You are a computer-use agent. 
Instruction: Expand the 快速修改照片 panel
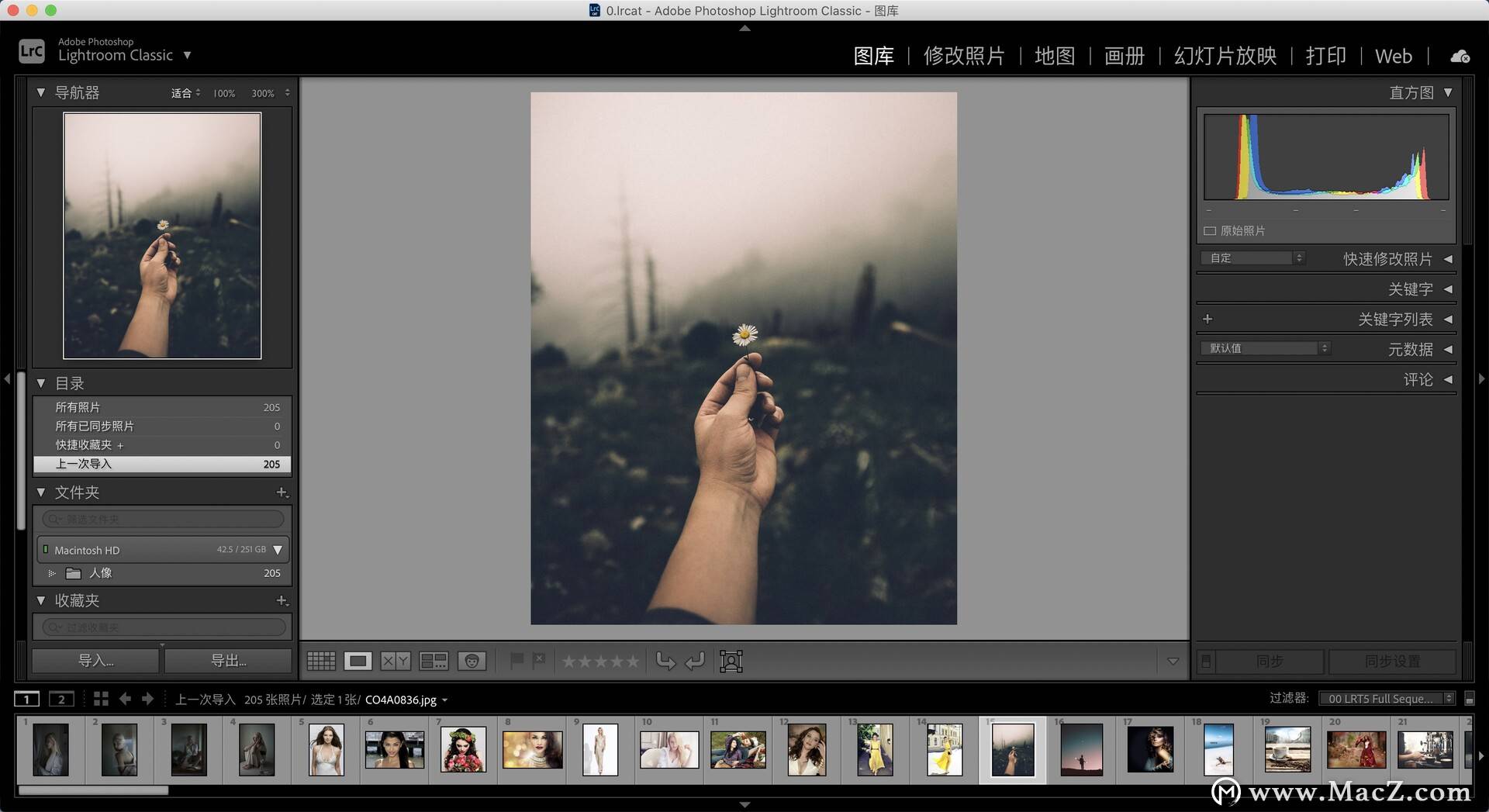click(x=1448, y=259)
